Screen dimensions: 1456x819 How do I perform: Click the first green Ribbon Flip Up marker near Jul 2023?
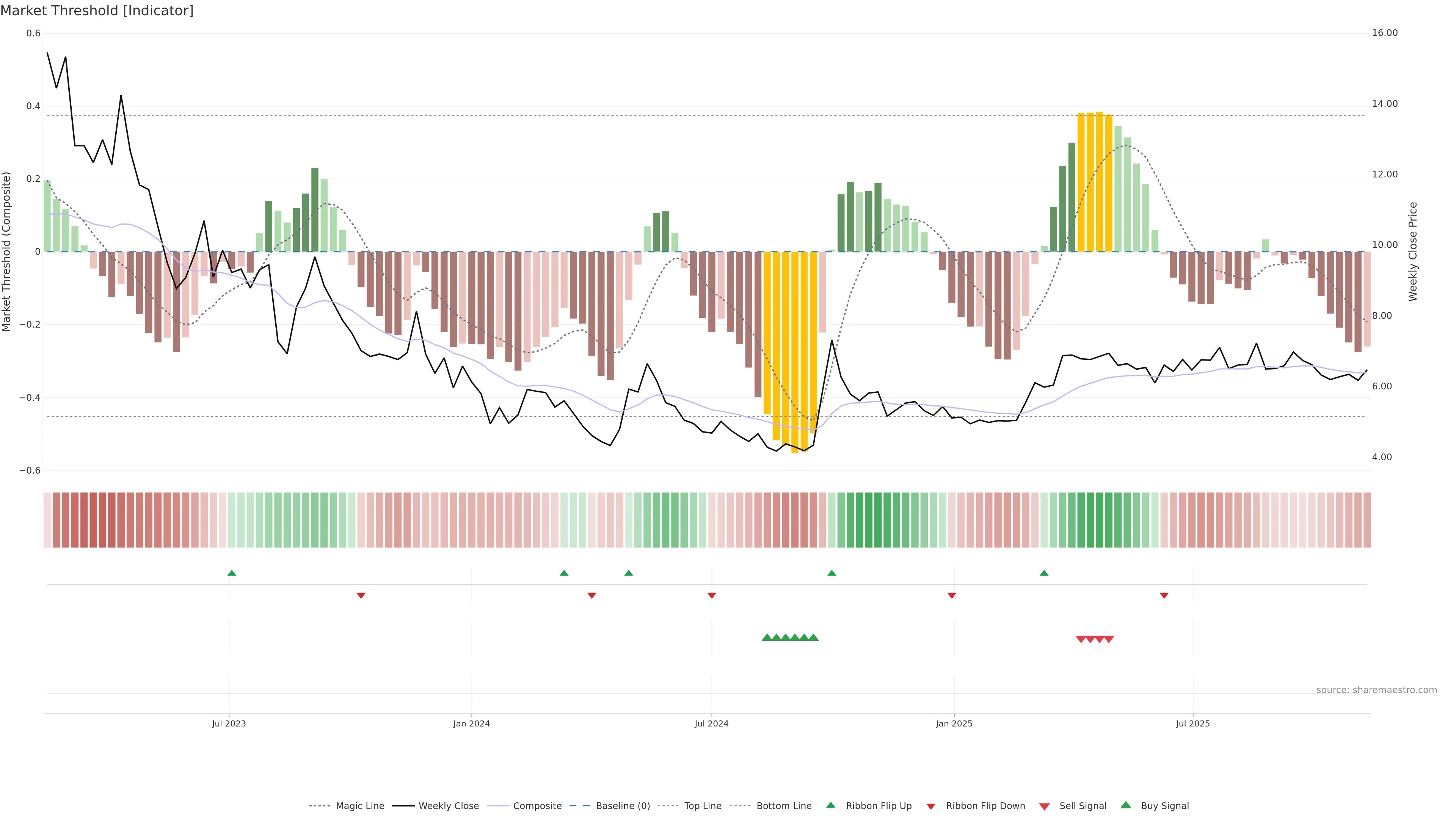coord(232,573)
